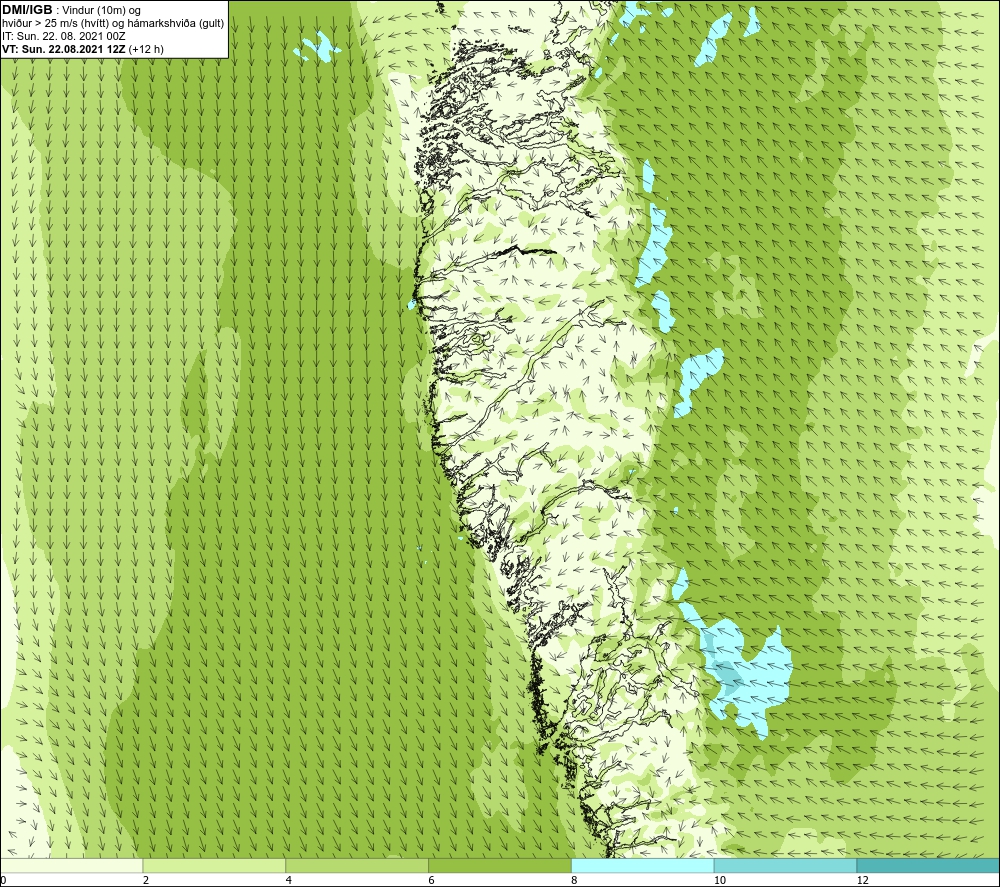The height and width of the screenshot is (887, 1000).
Task: Click the DMI/IGB title text
Action: 27,10
